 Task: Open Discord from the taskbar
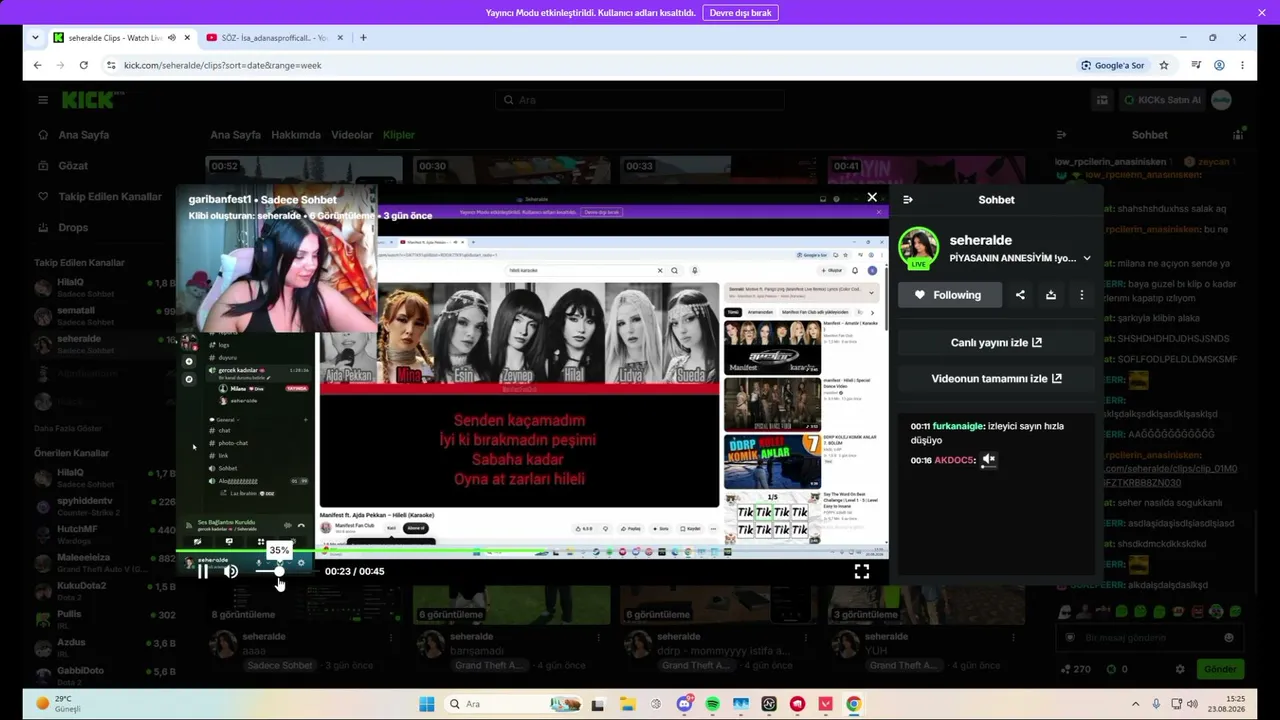[x=685, y=704]
